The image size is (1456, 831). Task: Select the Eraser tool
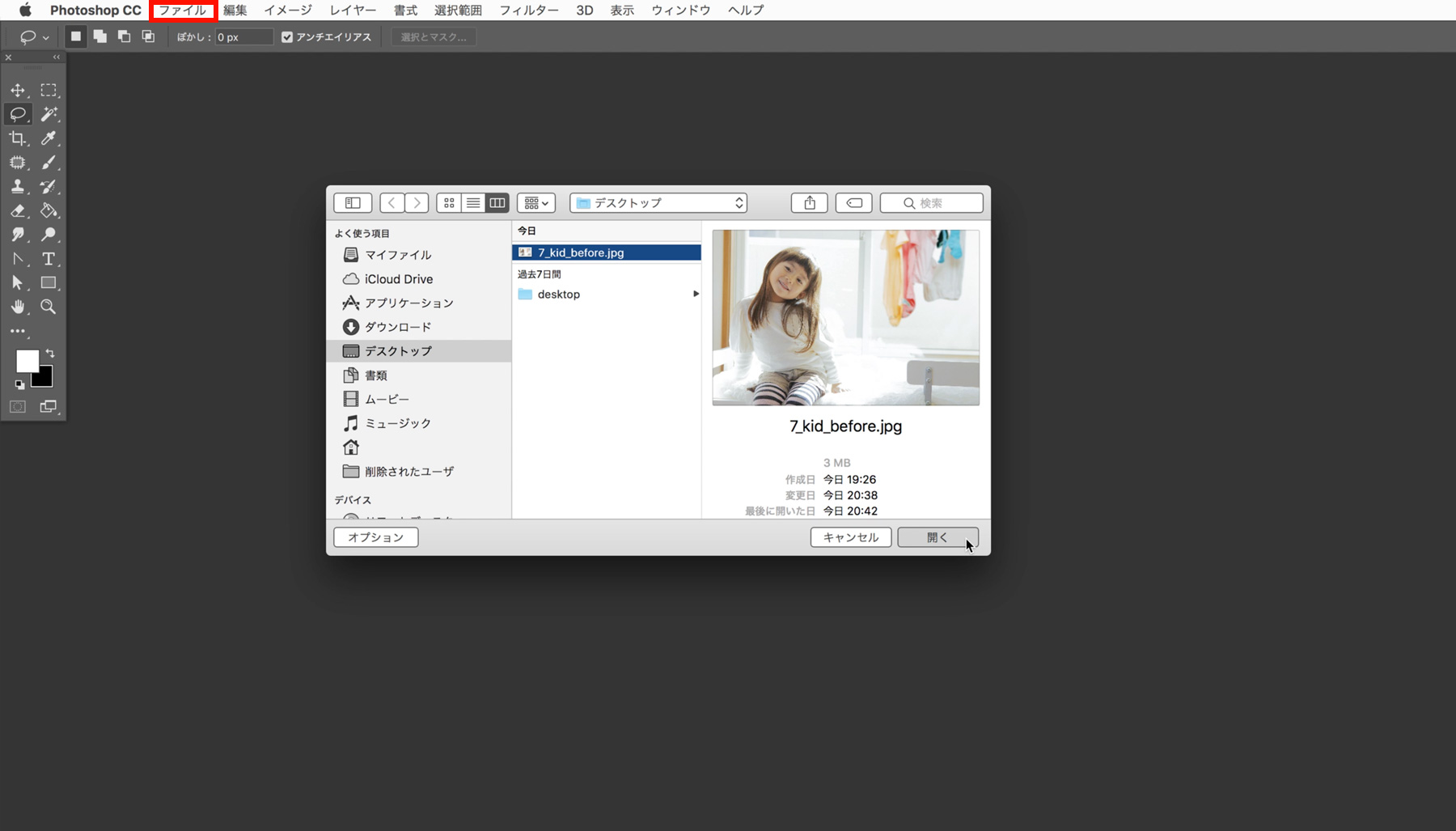click(x=18, y=210)
